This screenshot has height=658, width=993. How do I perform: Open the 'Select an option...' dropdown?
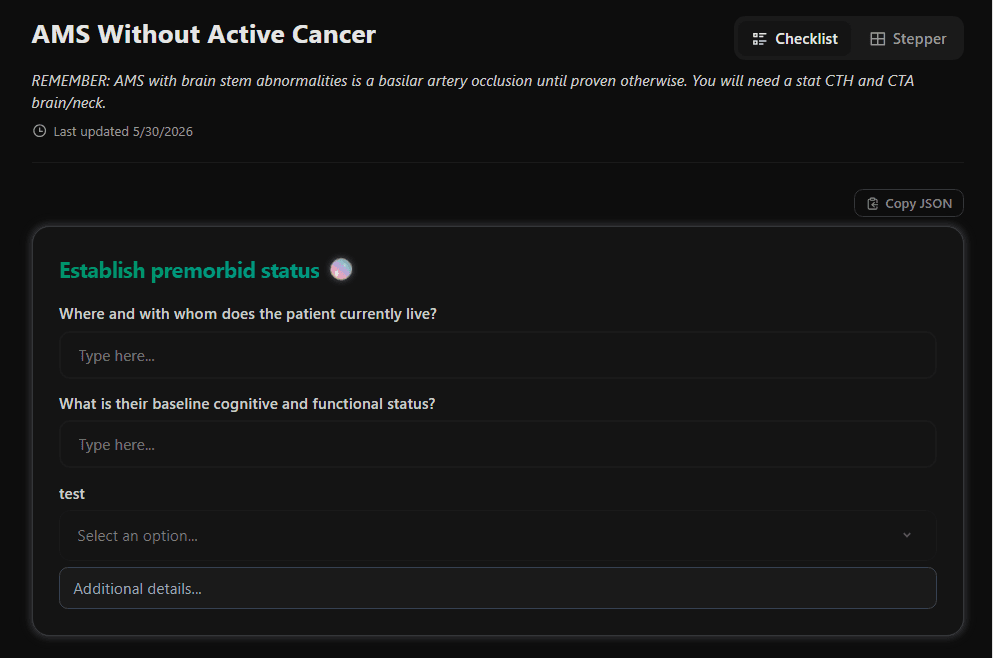pyautogui.click(x=497, y=535)
